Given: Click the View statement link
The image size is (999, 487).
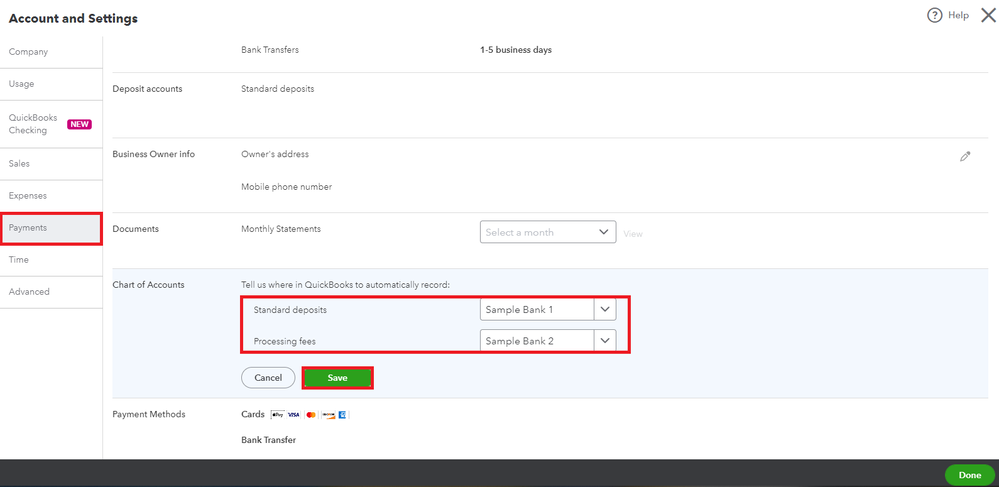Looking at the screenshot, I should [x=633, y=234].
